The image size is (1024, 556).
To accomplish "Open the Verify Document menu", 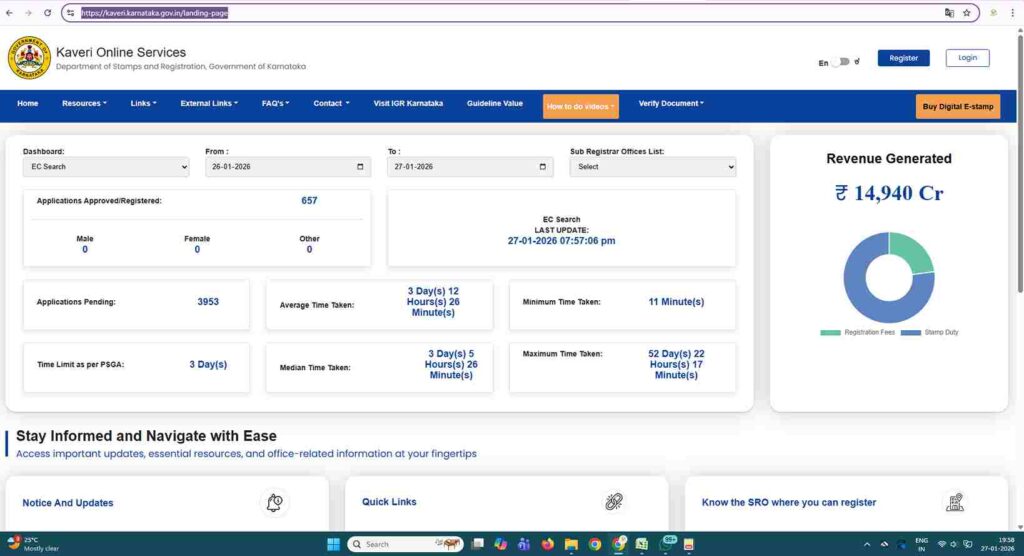I will [x=671, y=103].
